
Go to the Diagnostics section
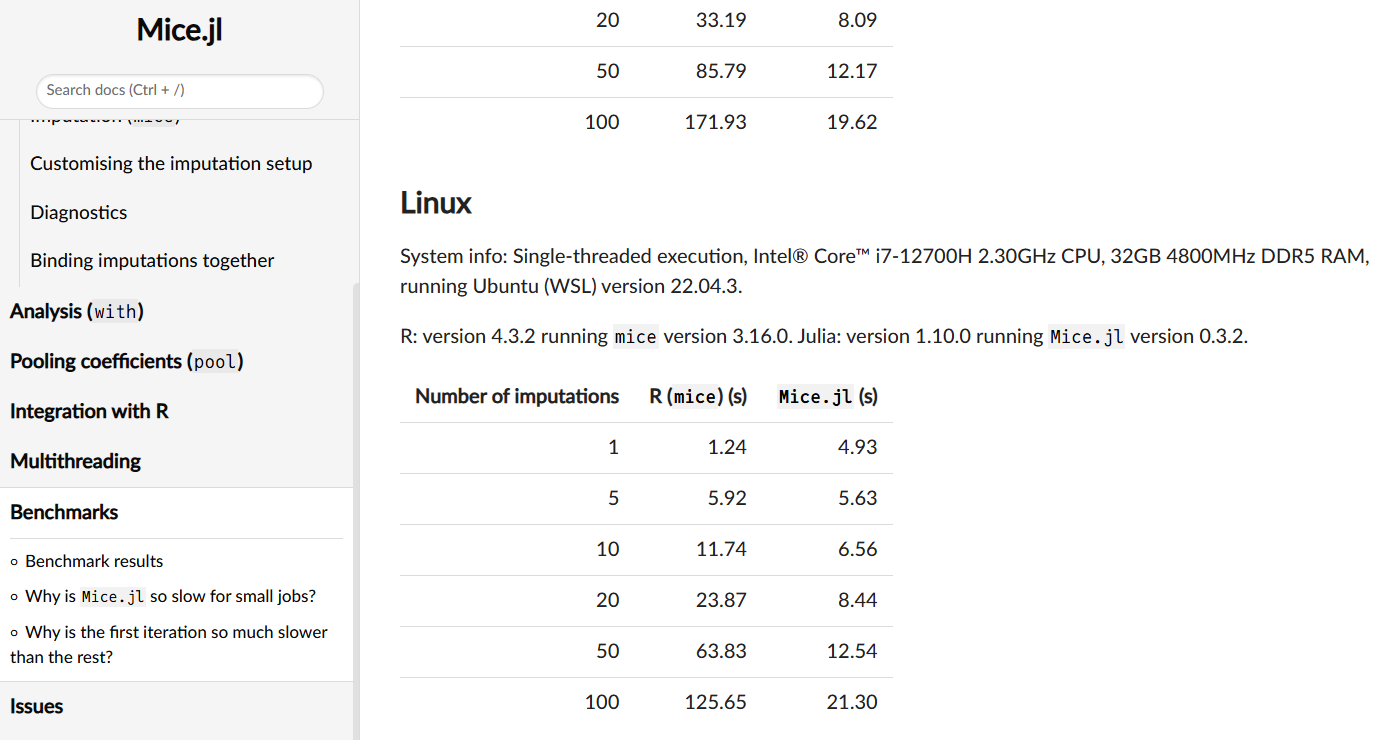pos(79,212)
